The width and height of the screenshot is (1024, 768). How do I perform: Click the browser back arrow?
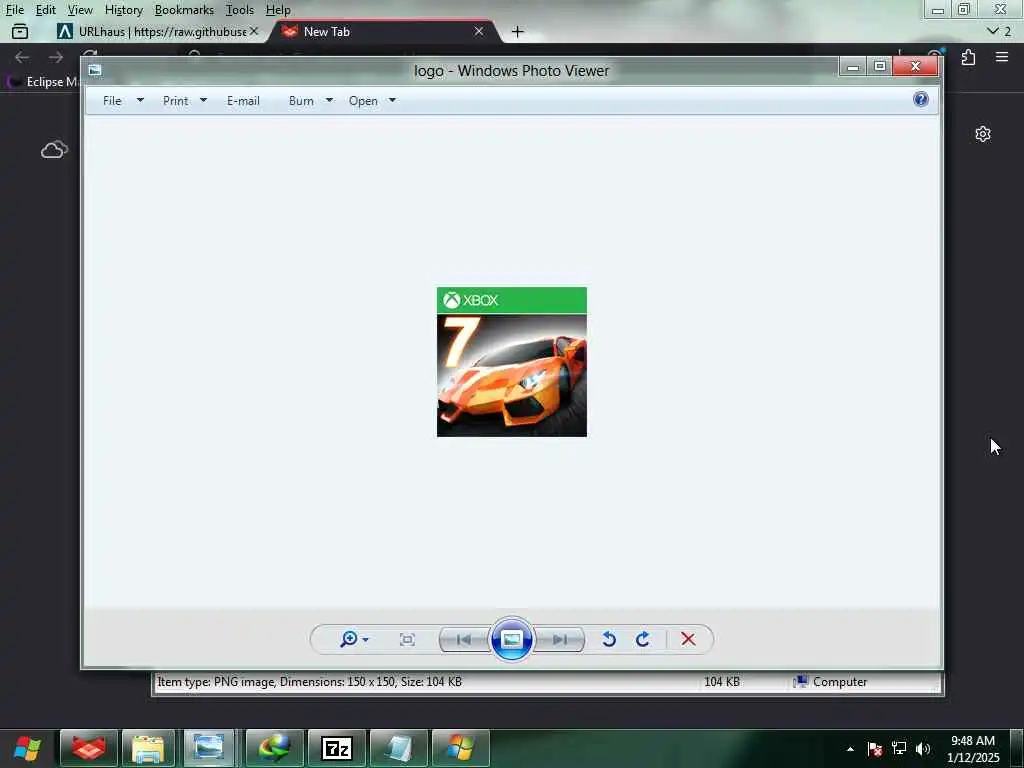point(22,57)
